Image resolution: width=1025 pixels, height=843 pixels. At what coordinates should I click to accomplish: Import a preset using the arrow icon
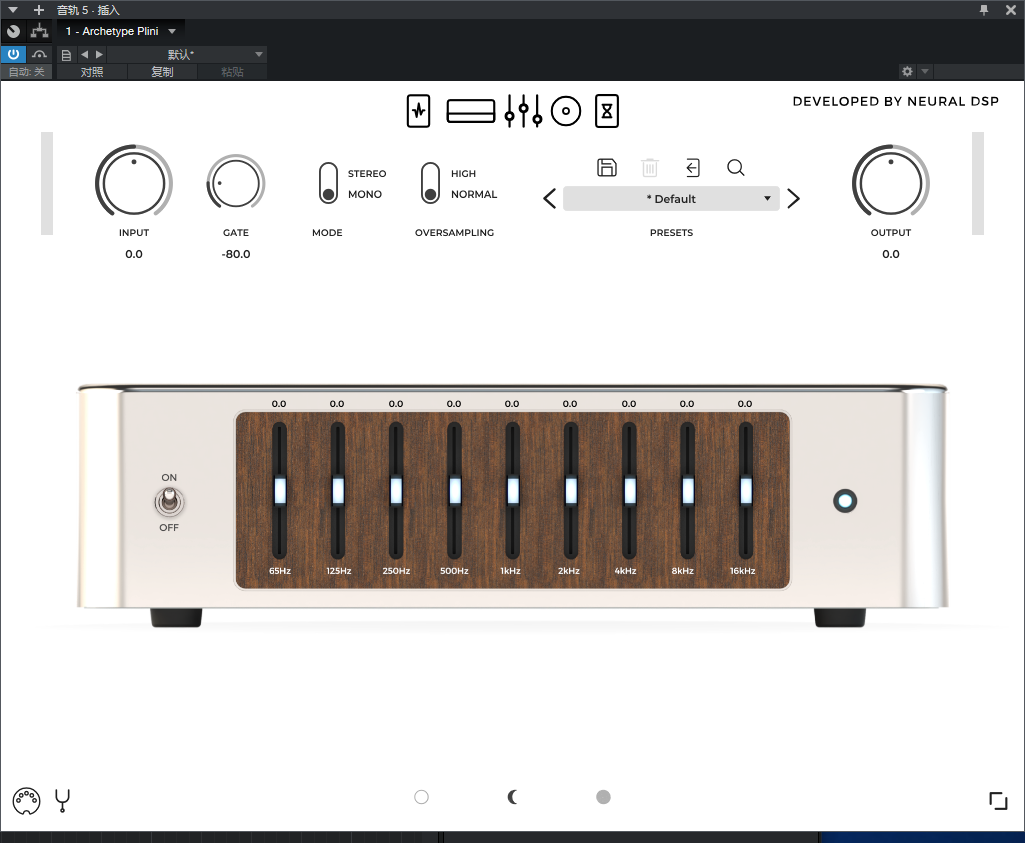[x=693, y=168]
